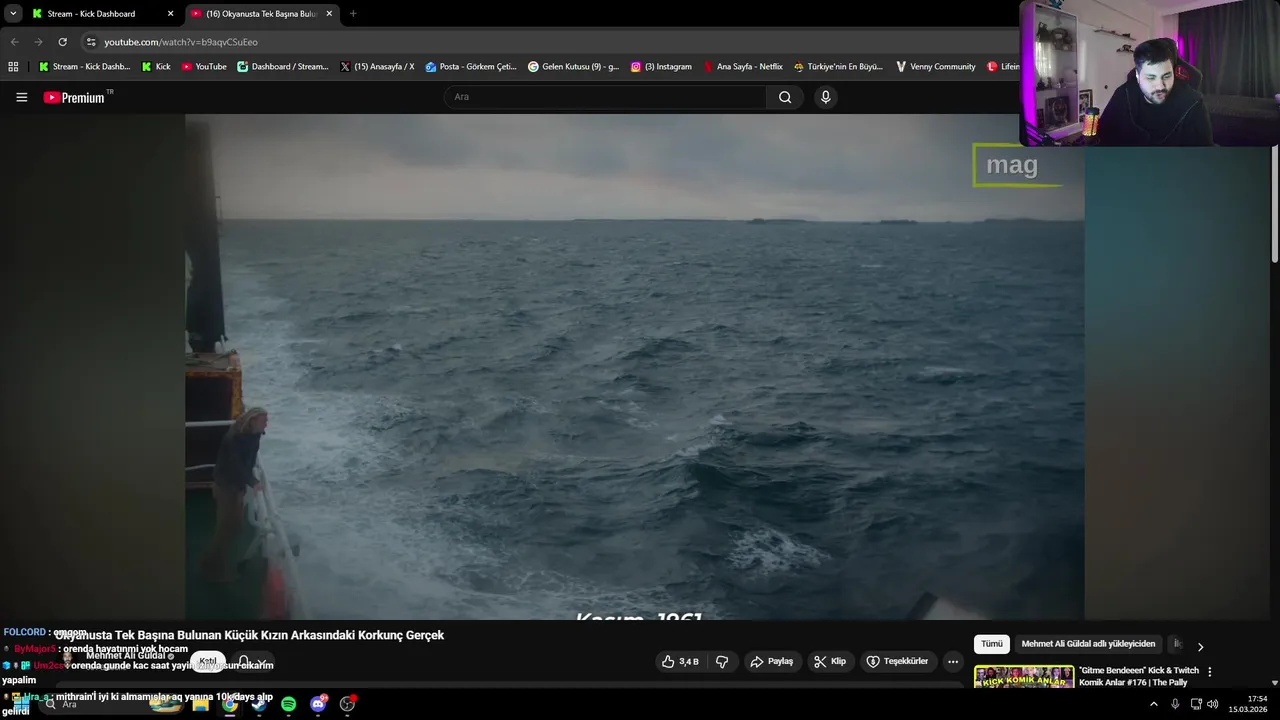Dislike the video with thumbs-down
The image size is (1280, 720).
(722, 661)
